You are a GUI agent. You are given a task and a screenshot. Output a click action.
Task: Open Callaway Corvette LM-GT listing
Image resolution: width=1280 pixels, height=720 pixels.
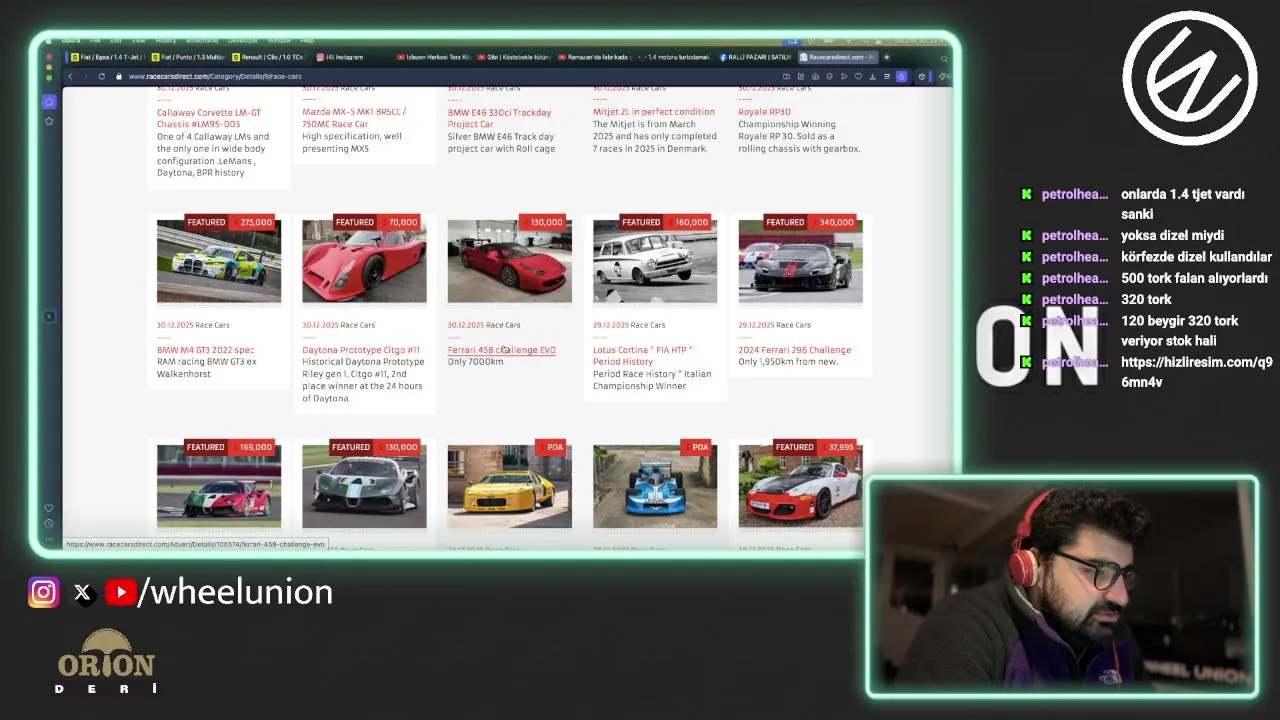(209, 118)
